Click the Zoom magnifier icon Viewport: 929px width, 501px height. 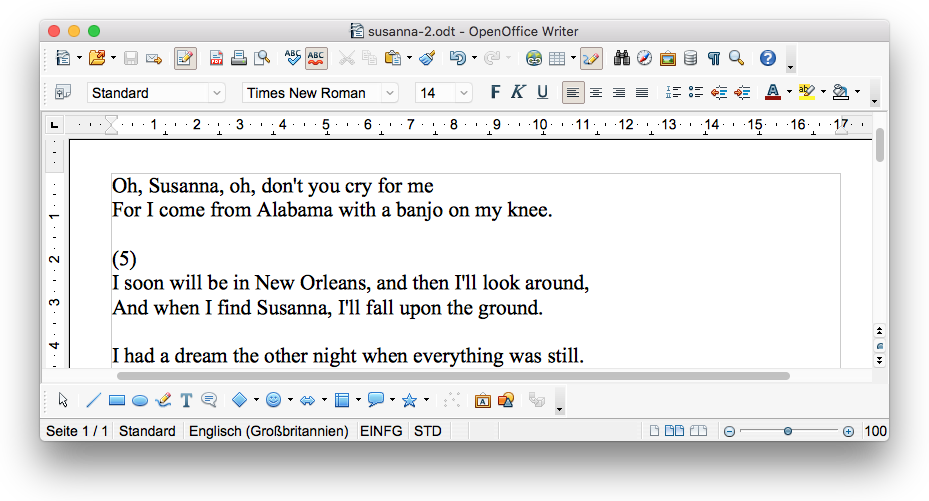pyautogui.click(x=736, y=58)
